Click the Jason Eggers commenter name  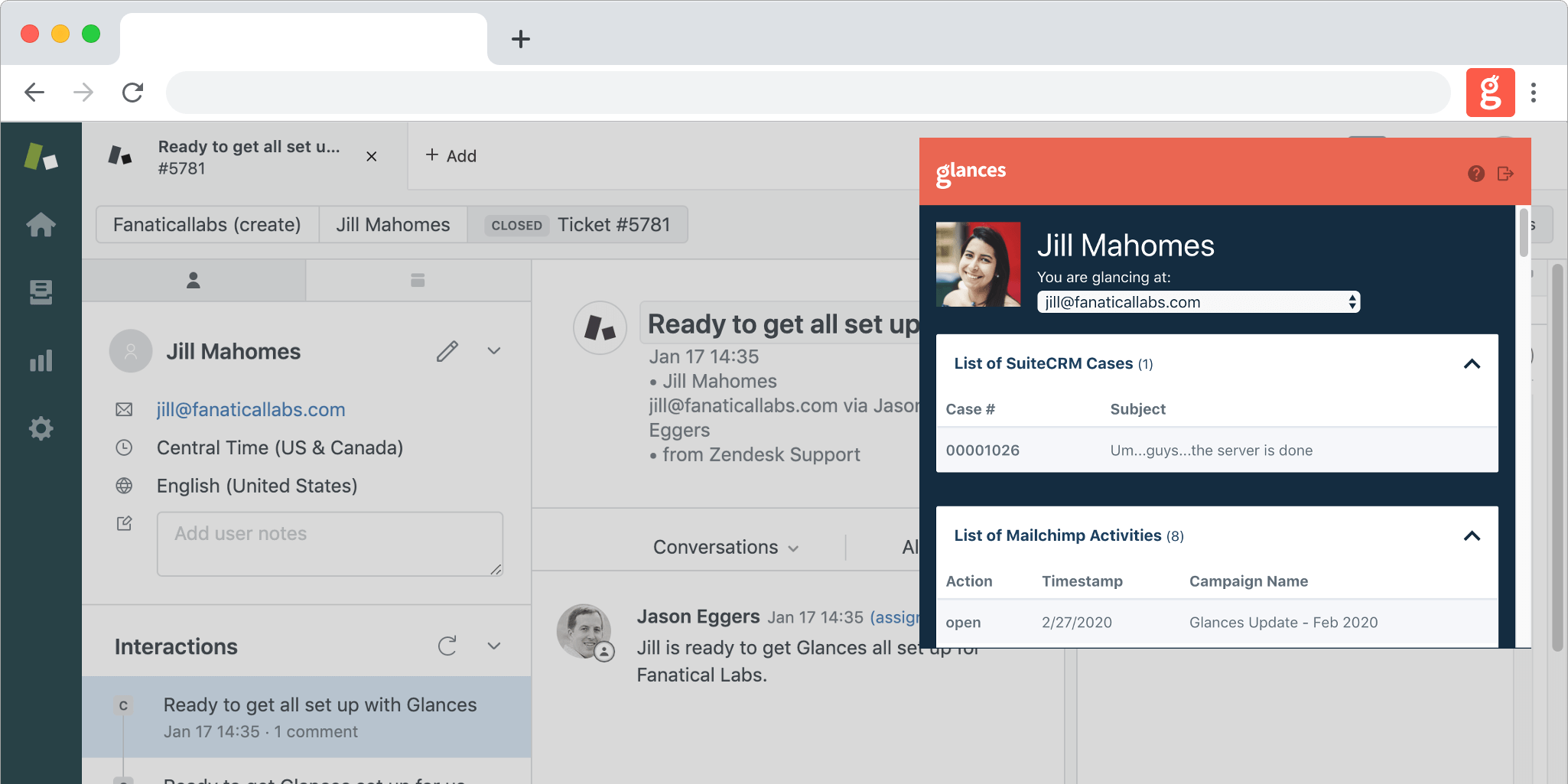point(698,616)
